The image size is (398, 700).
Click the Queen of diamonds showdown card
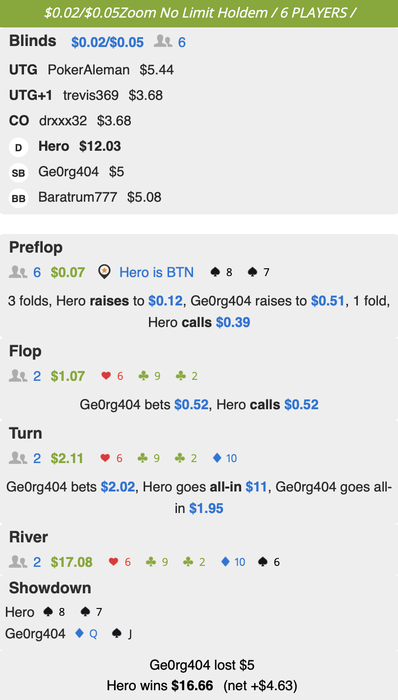[x=87, y=633]
